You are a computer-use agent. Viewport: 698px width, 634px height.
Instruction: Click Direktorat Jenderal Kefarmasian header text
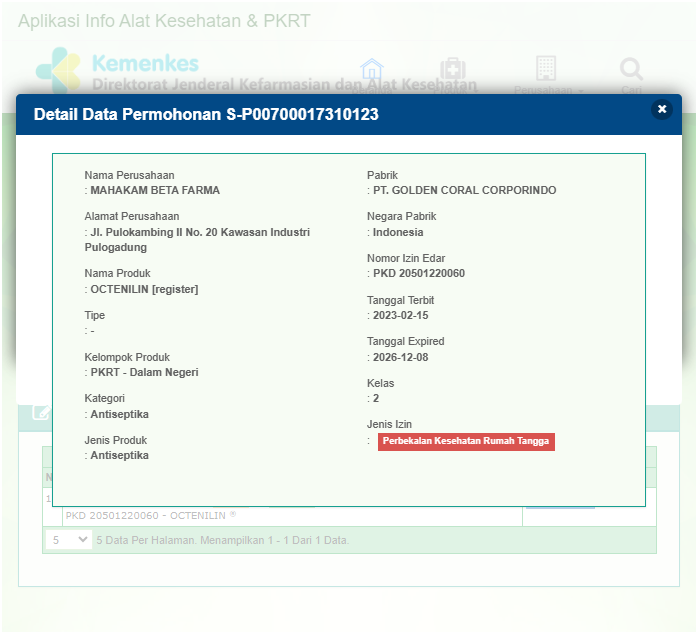[x=284, y=86]
